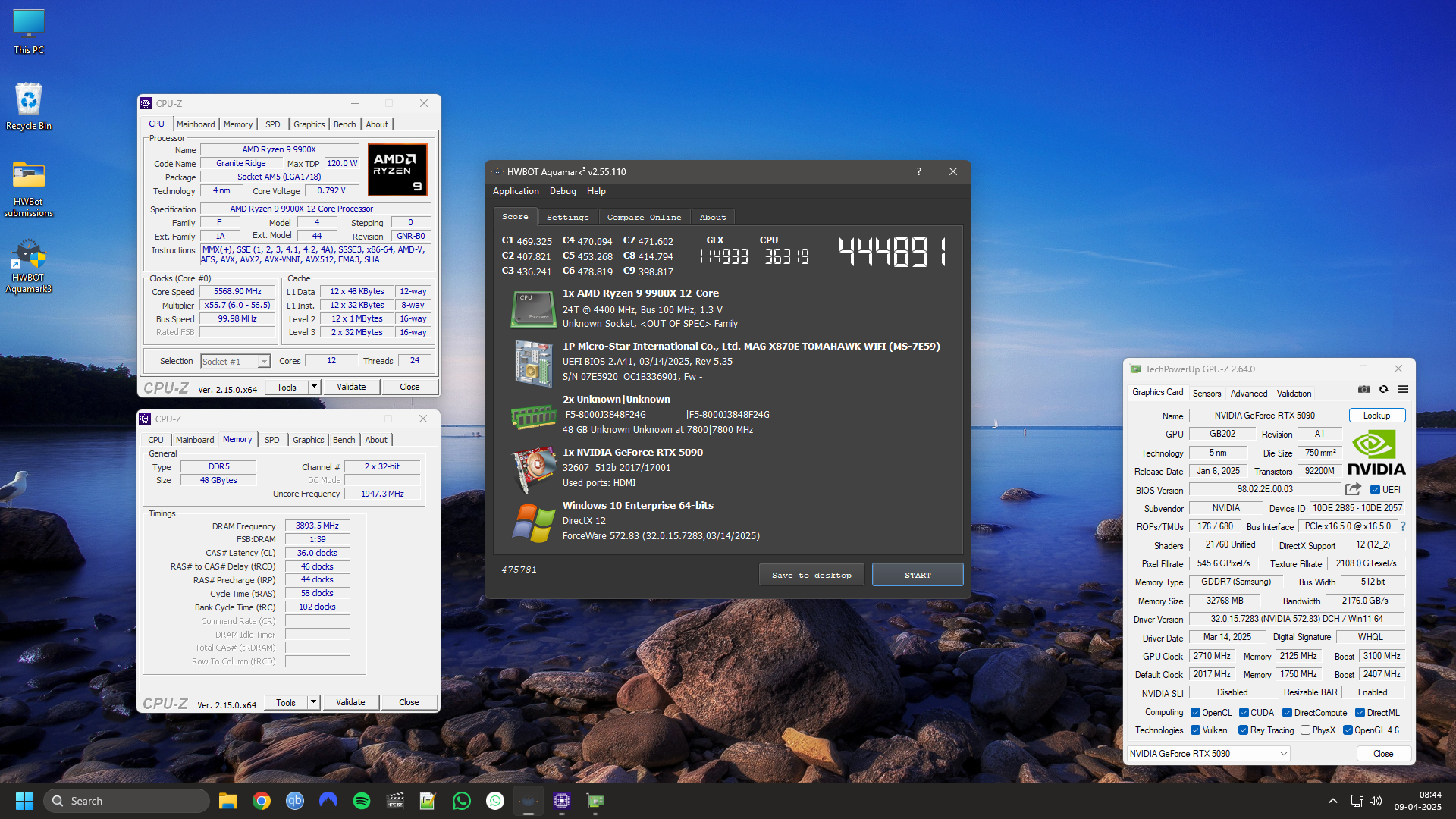Viewport: 1456px width, 819px height.
Task: Click Validate button in top CPU-Z
Action: 351,387
